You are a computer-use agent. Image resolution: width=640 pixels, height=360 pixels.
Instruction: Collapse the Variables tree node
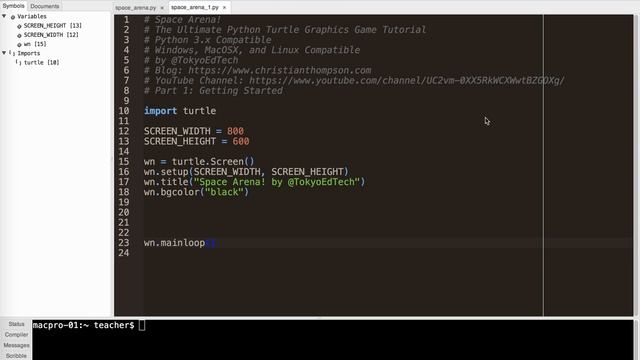[x=4, y=16]
